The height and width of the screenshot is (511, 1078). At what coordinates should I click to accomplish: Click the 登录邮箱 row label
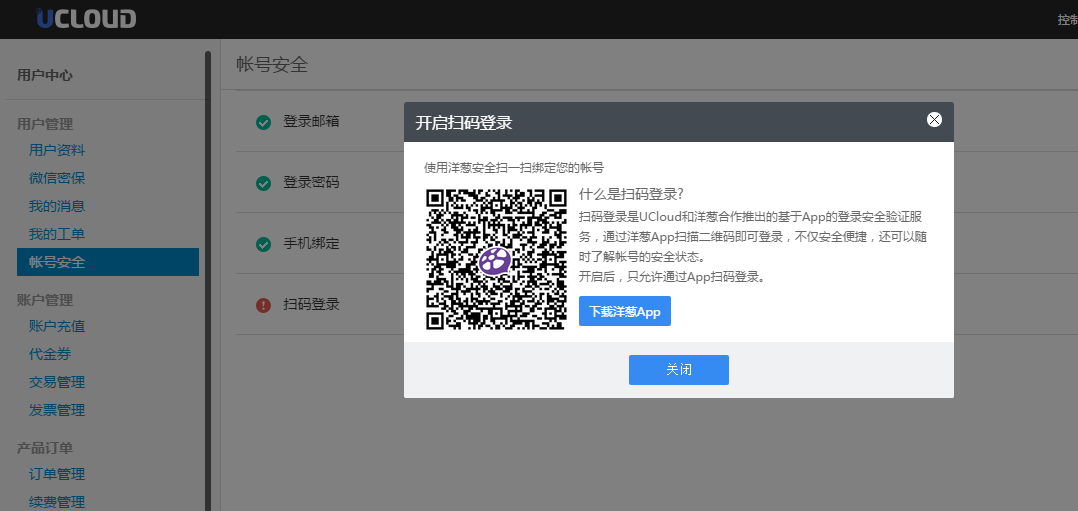(311, 122)
